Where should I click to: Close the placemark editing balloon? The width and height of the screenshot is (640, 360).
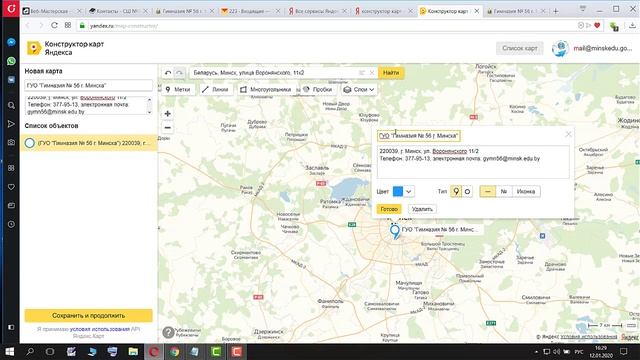568,134
